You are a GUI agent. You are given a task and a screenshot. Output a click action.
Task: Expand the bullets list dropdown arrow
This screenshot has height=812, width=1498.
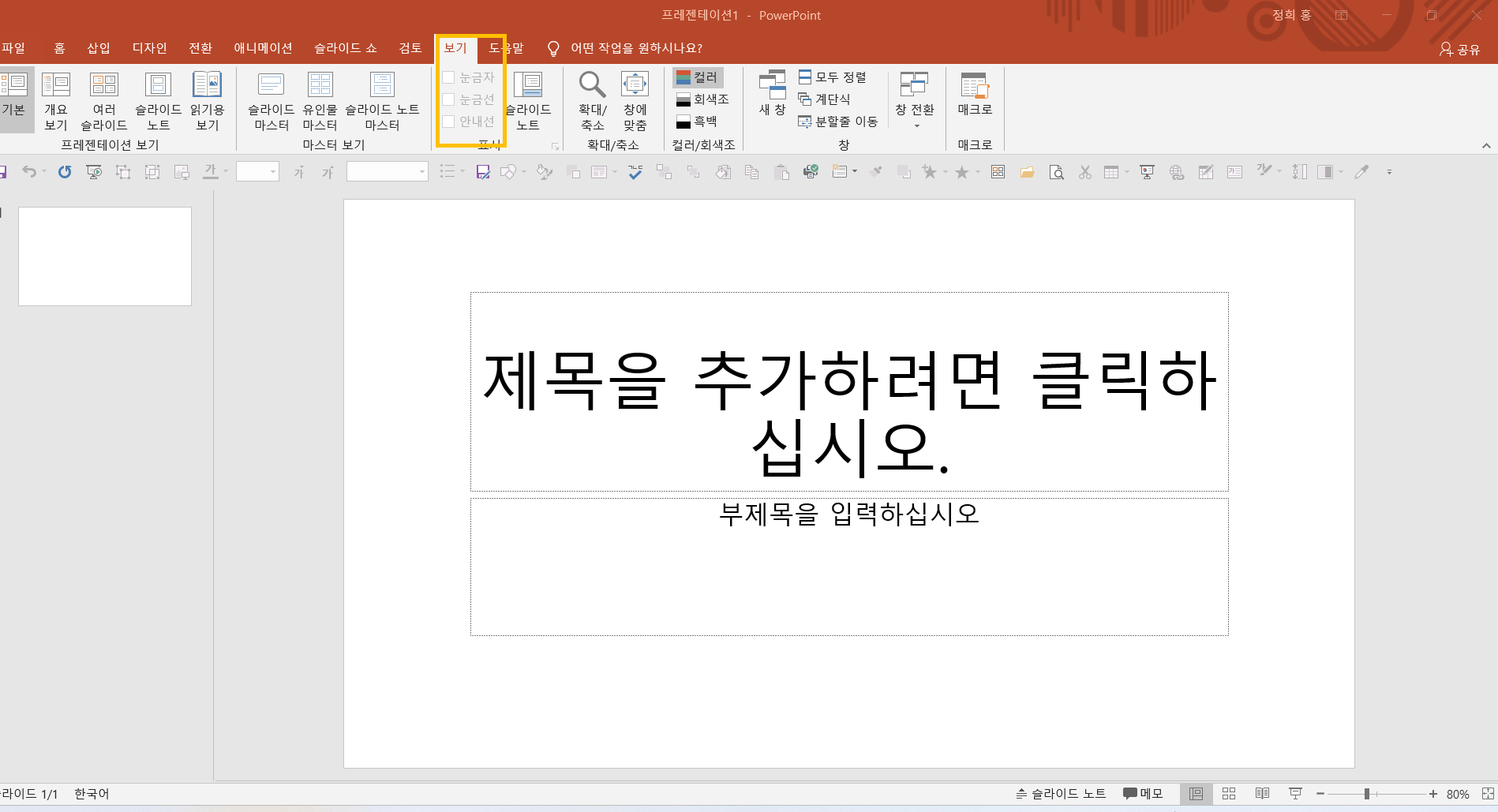(463, 171)
